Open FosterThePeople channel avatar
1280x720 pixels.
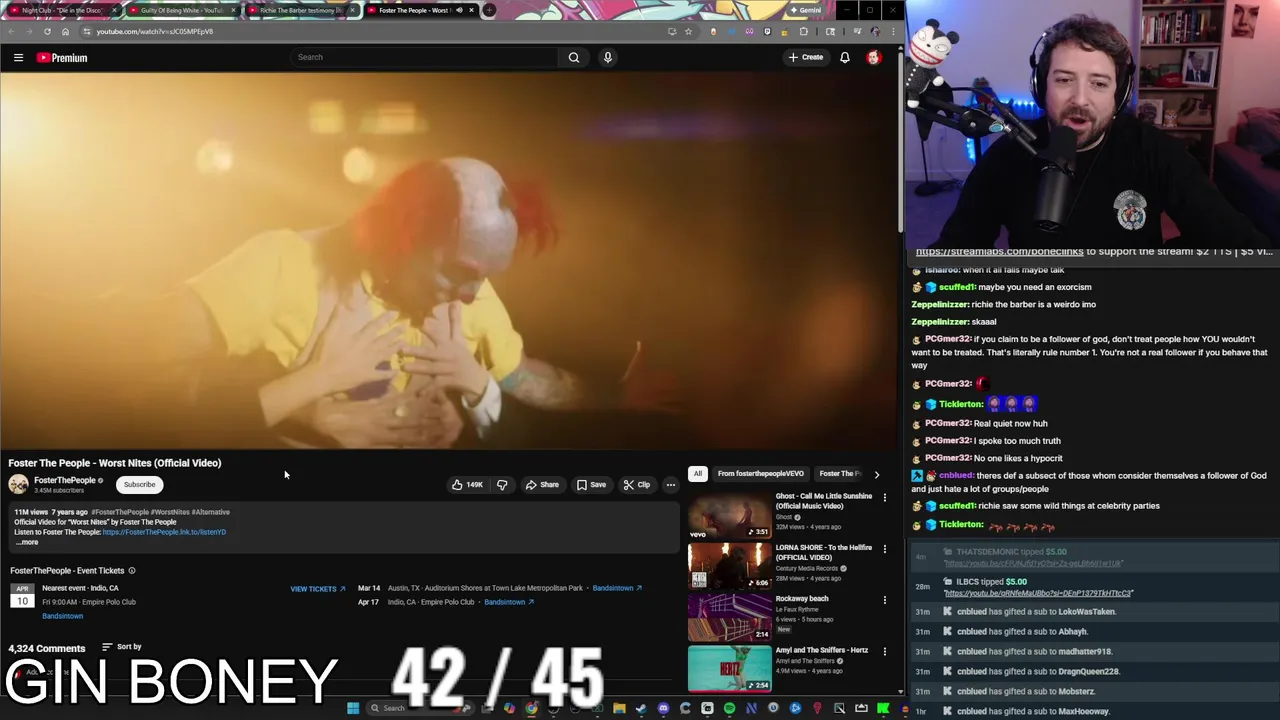18,485
